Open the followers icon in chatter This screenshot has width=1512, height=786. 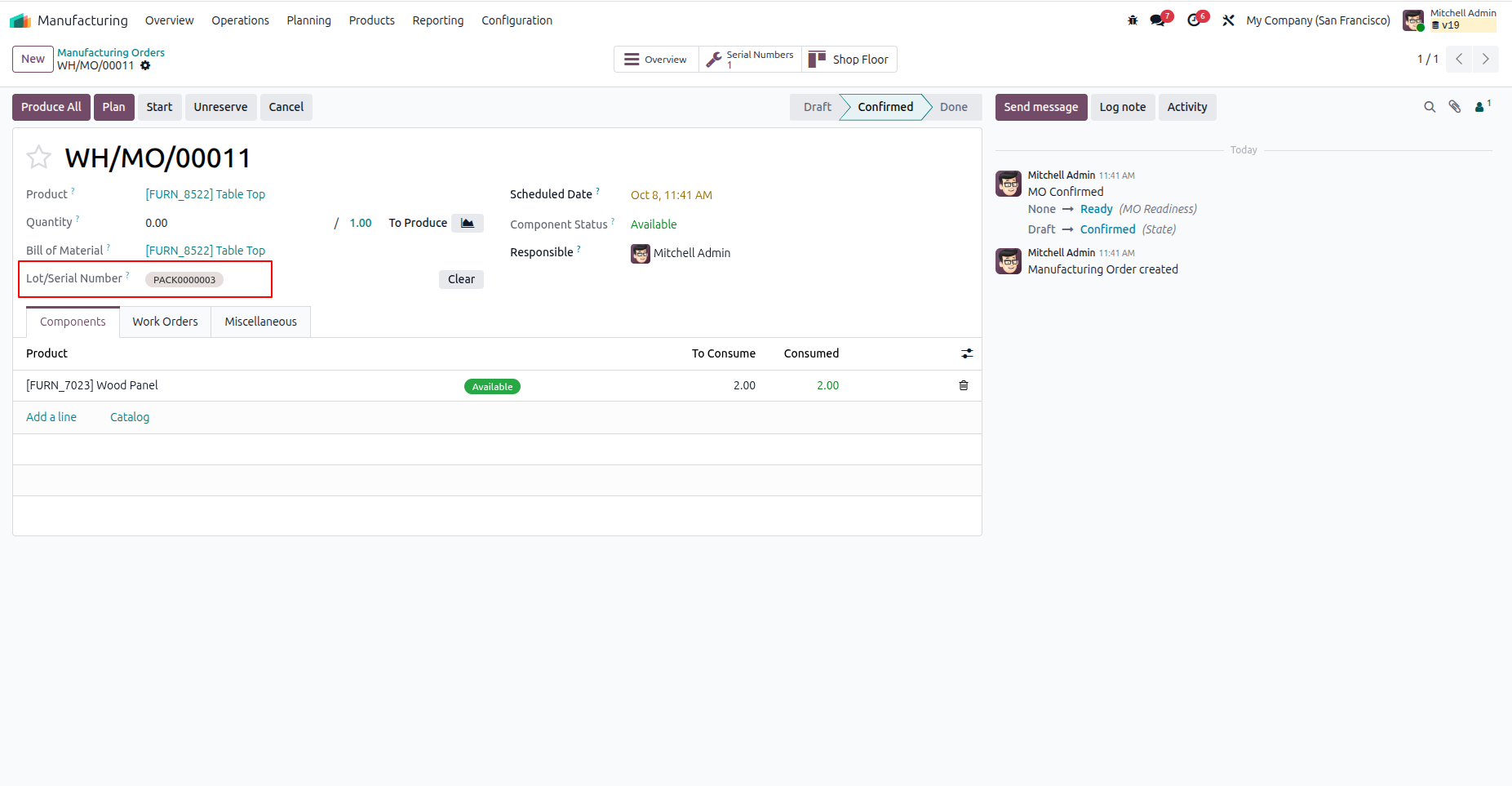[x=1482, y=106]
